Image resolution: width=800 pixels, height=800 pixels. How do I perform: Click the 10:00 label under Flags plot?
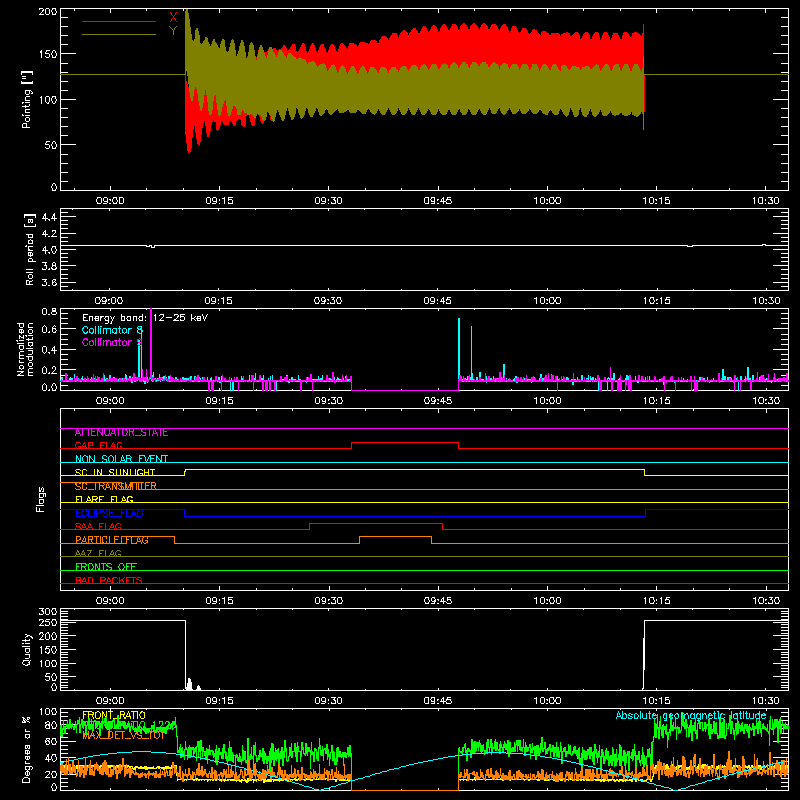point(547,601)
